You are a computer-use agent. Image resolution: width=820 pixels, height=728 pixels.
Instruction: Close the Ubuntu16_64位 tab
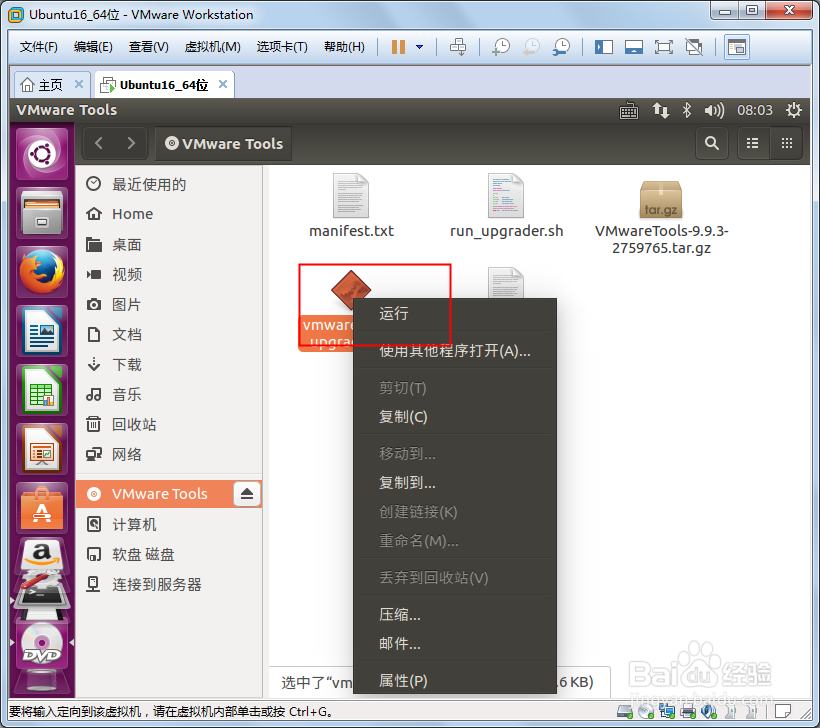tap(223, 84)
